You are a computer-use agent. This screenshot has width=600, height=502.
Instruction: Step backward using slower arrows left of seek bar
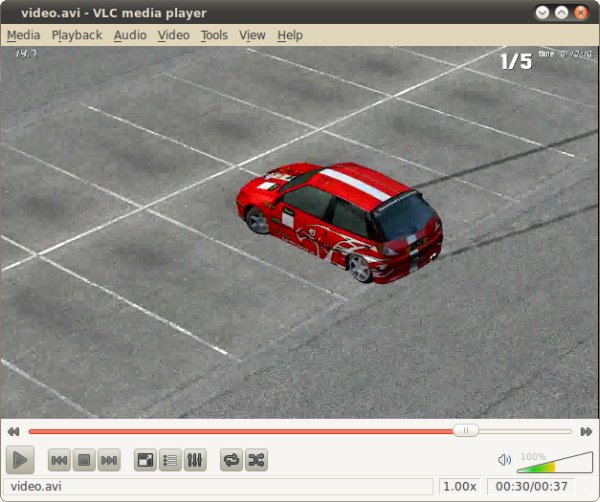pyautogui.click(x=13, y=432)
